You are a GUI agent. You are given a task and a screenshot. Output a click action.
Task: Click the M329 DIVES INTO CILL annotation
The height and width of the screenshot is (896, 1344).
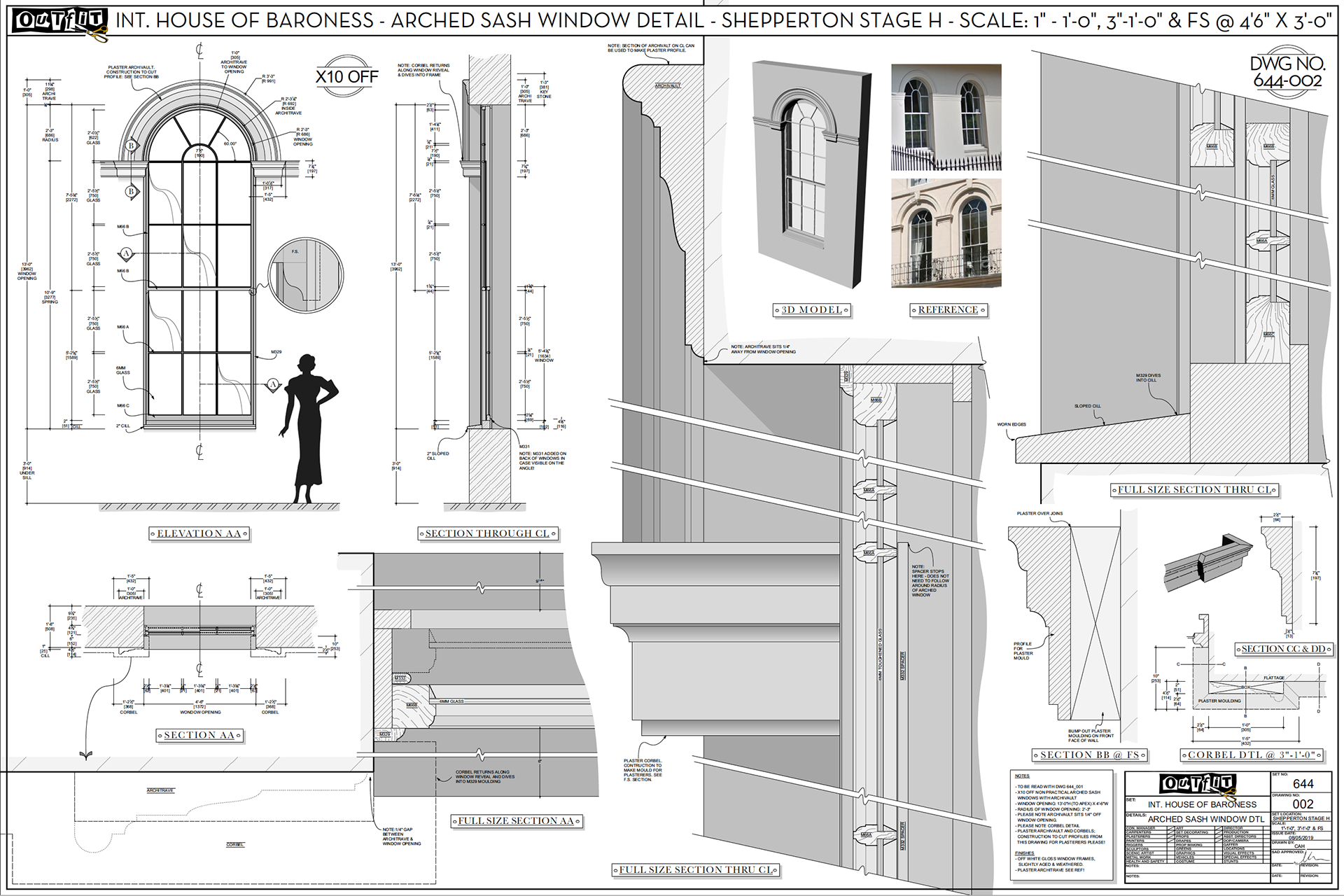1148,378
